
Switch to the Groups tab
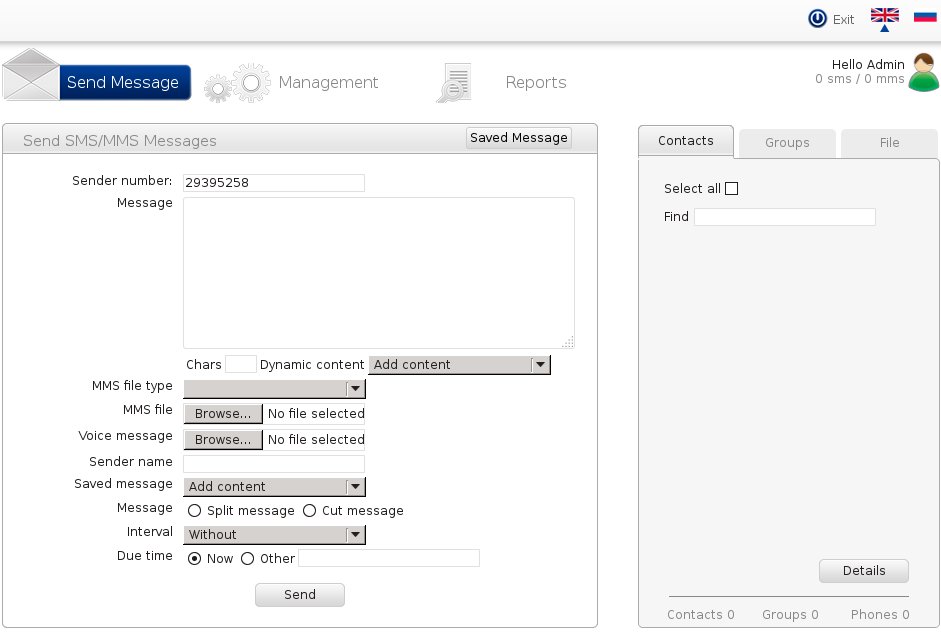(x=787, y=143)
